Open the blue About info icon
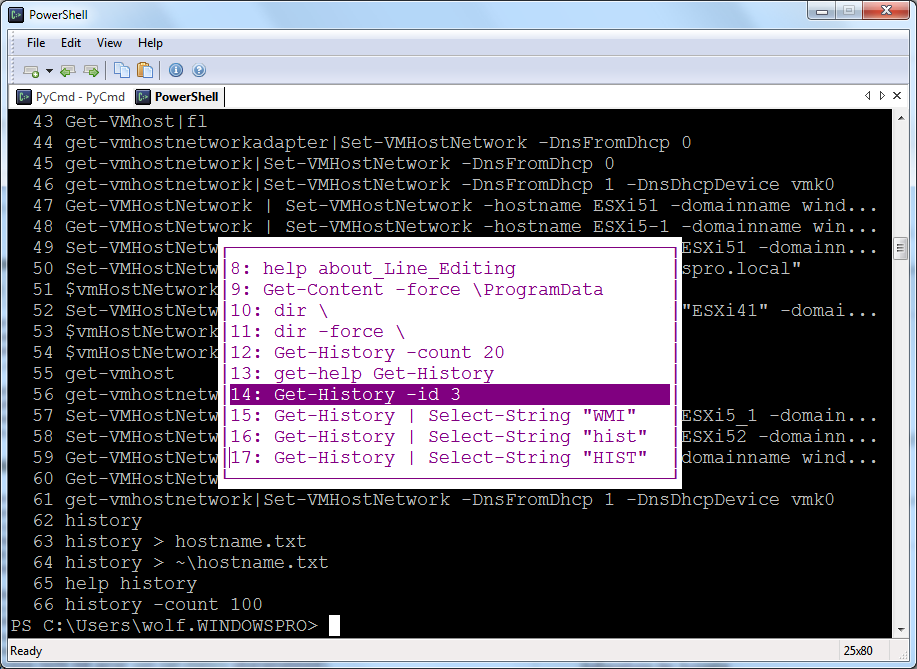 [x=176, y=70]
